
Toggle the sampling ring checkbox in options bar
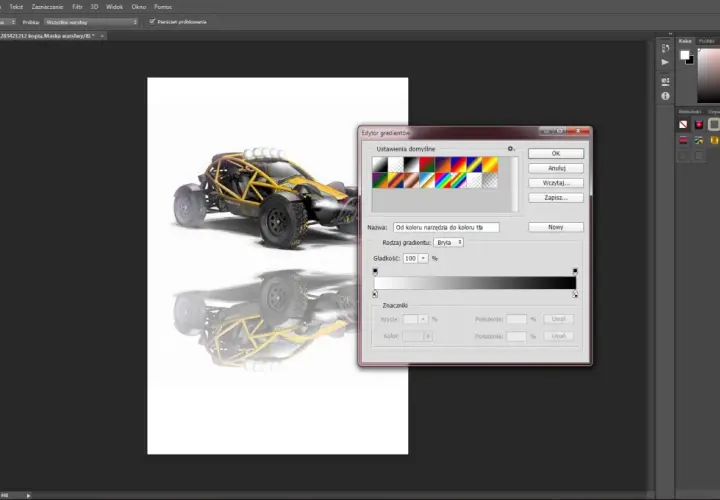(152, 22)
